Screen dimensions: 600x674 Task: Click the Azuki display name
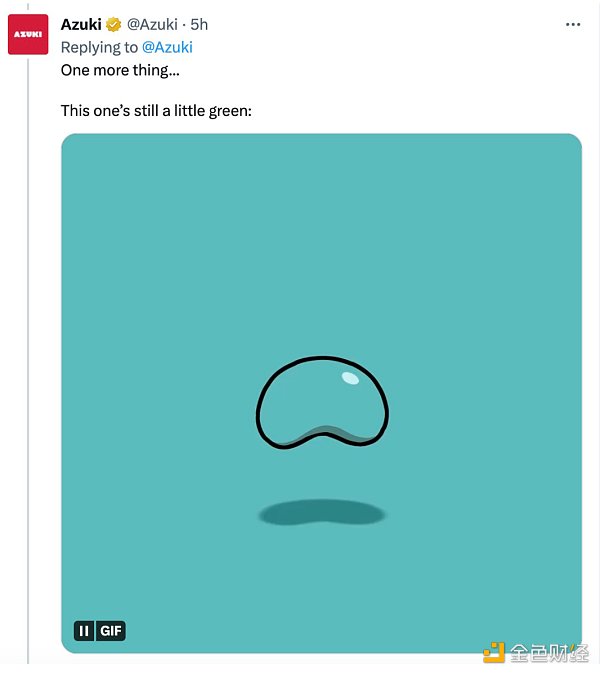(x=81, y=25)
